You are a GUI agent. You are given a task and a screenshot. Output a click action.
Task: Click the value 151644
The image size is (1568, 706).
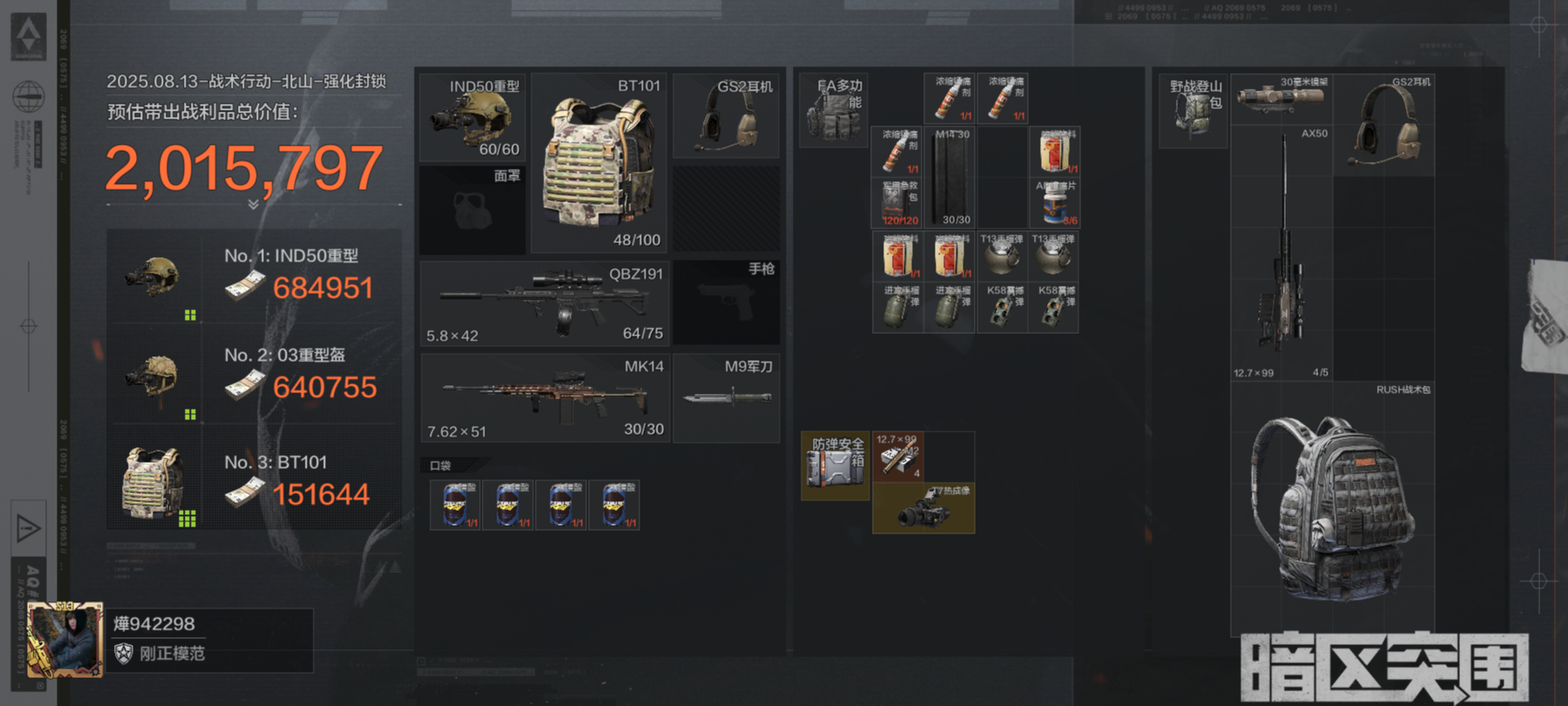[x=321, y=494]
